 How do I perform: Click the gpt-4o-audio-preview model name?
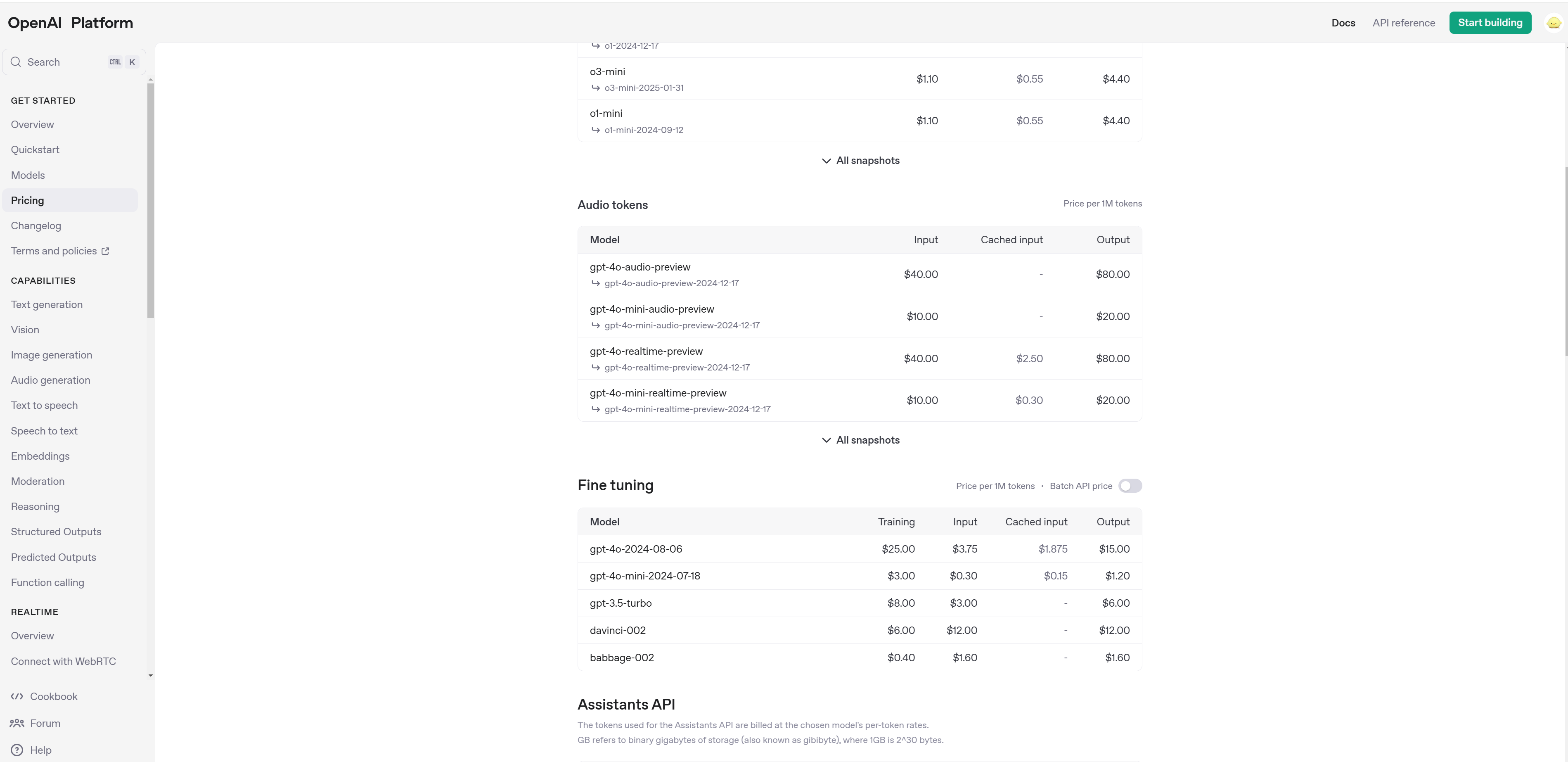(x=640, y=267)
